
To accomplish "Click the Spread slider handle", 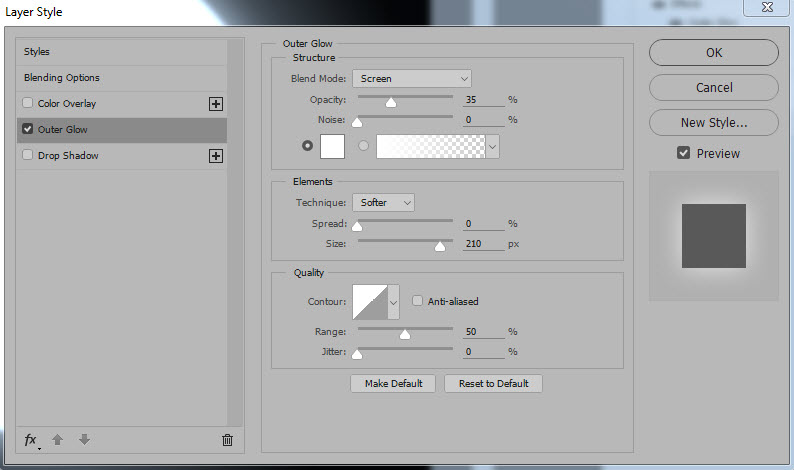I will (x=357, y=226).
